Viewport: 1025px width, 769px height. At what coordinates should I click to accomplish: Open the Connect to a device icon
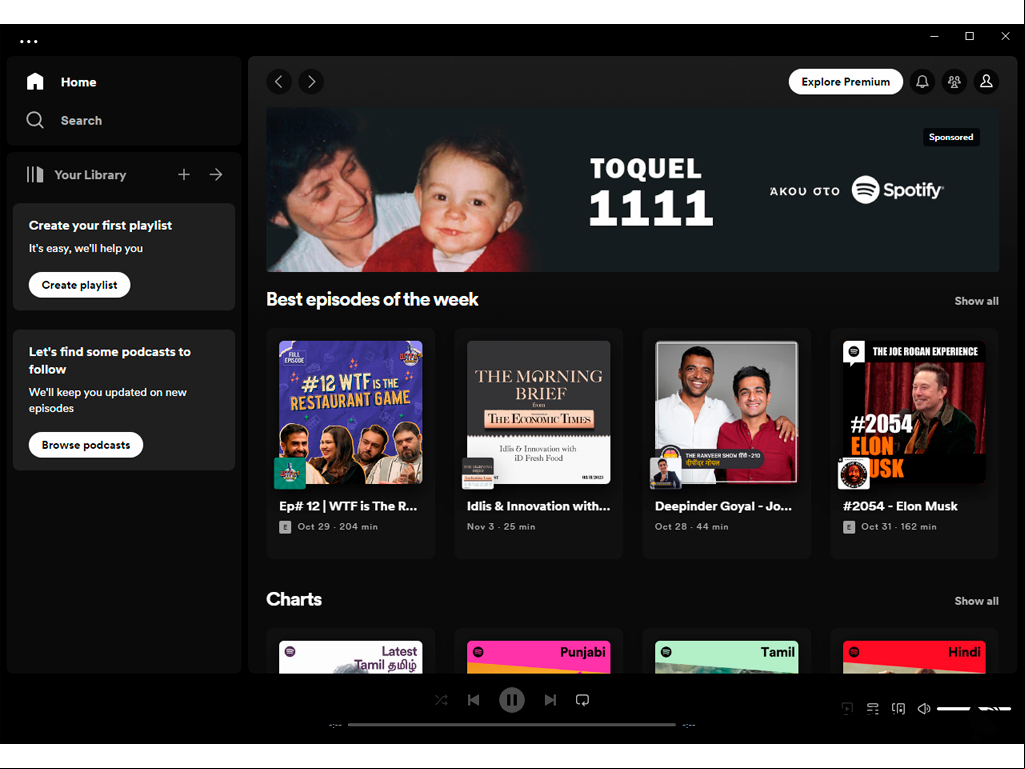899,708
